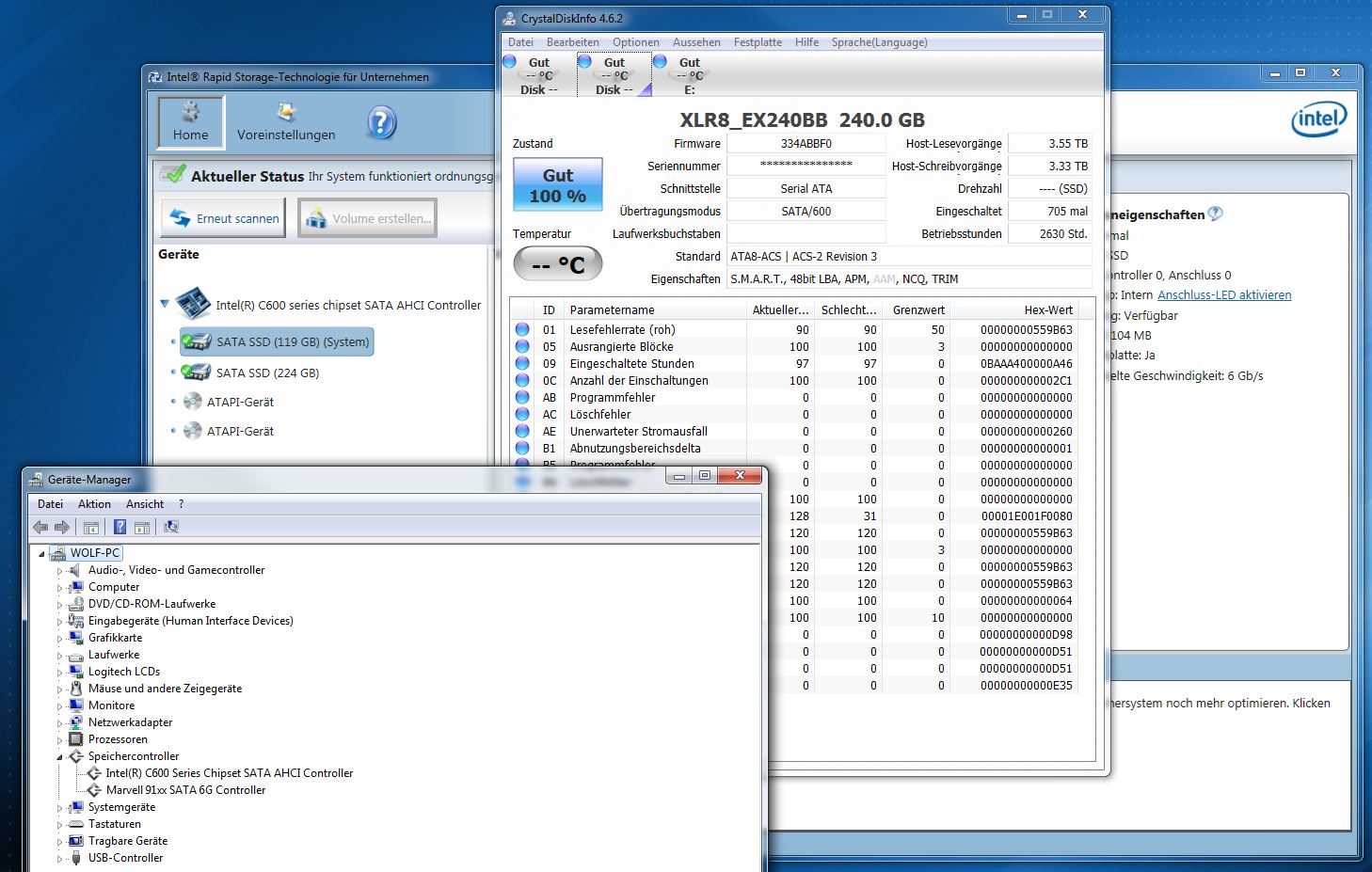1372x872 pixels.
Task: Select the second ATAPI-Gerät disc icon
Action: coord(192,431)
